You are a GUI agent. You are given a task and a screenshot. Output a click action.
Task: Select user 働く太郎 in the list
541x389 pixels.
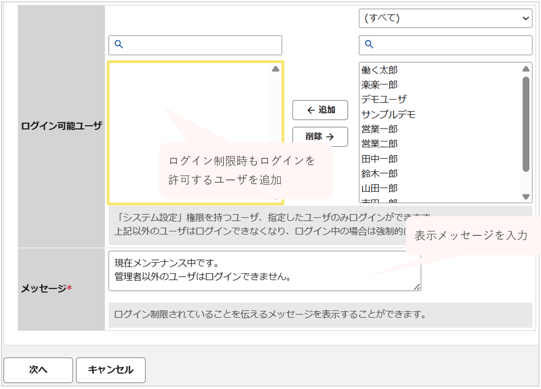click(380, 70)
